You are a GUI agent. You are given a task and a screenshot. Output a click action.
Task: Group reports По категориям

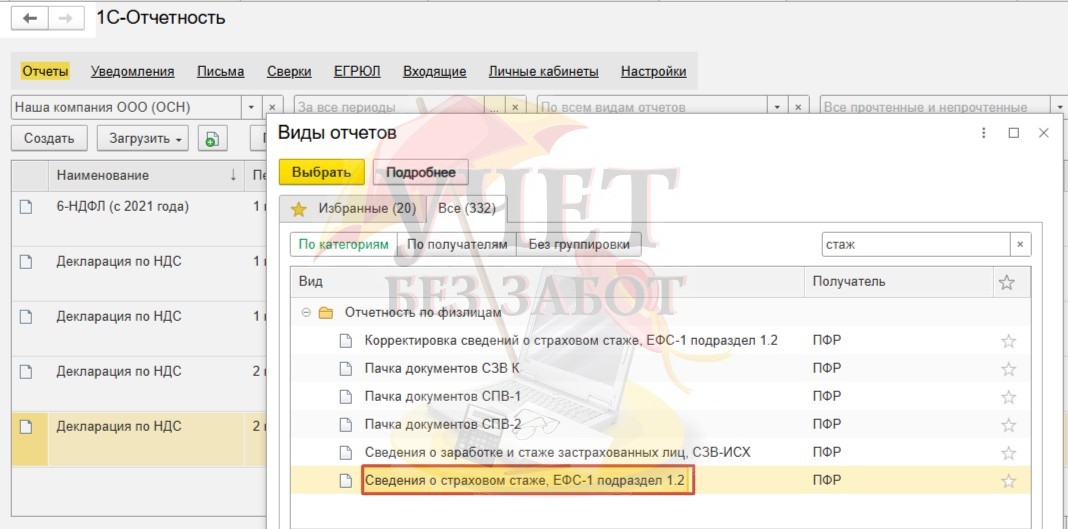click(344, 244)
